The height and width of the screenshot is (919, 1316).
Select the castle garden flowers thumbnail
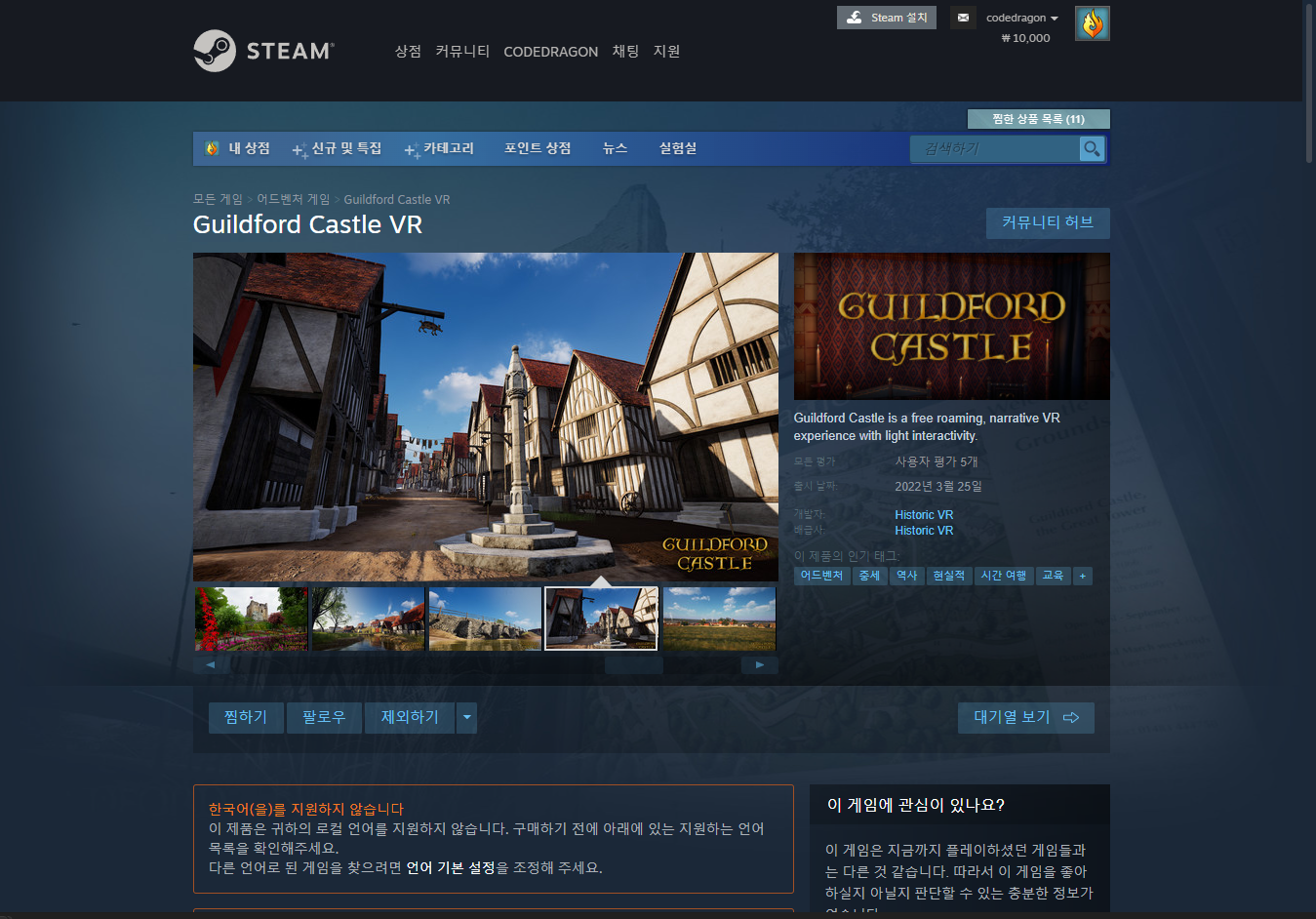coord(251,619)
